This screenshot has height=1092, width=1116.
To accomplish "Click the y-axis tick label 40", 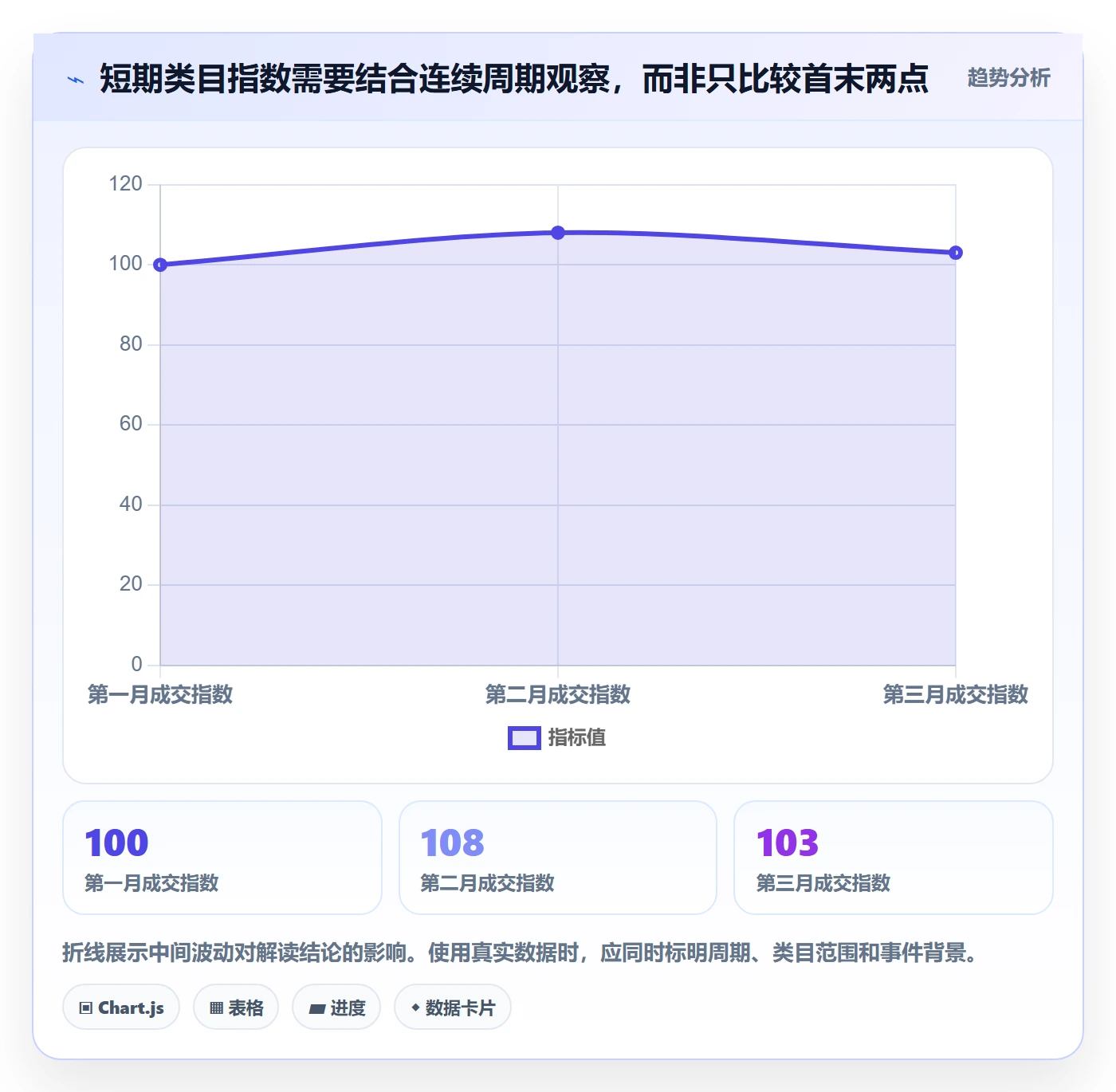I will coord(131,505).
